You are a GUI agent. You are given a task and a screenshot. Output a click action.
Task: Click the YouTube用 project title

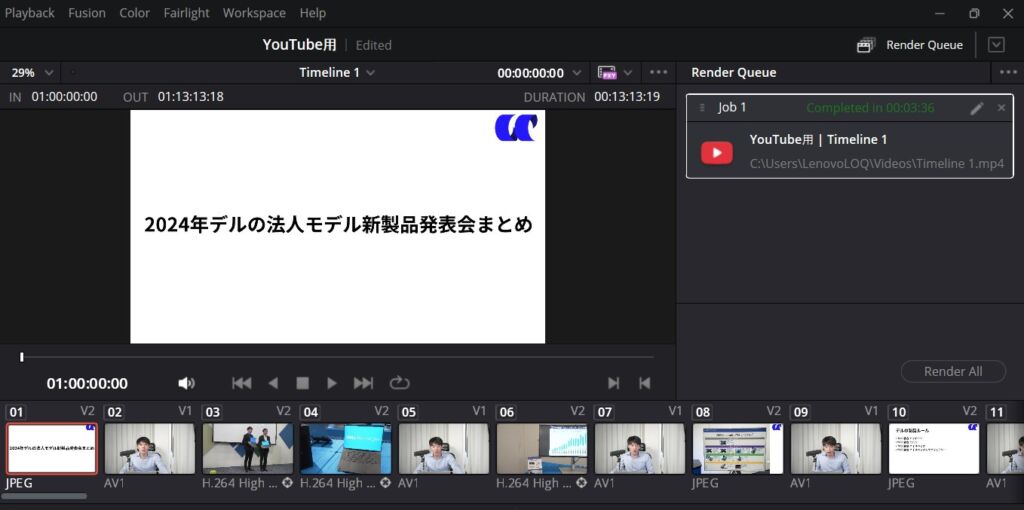pyautogui.click(x=299, y=44)
